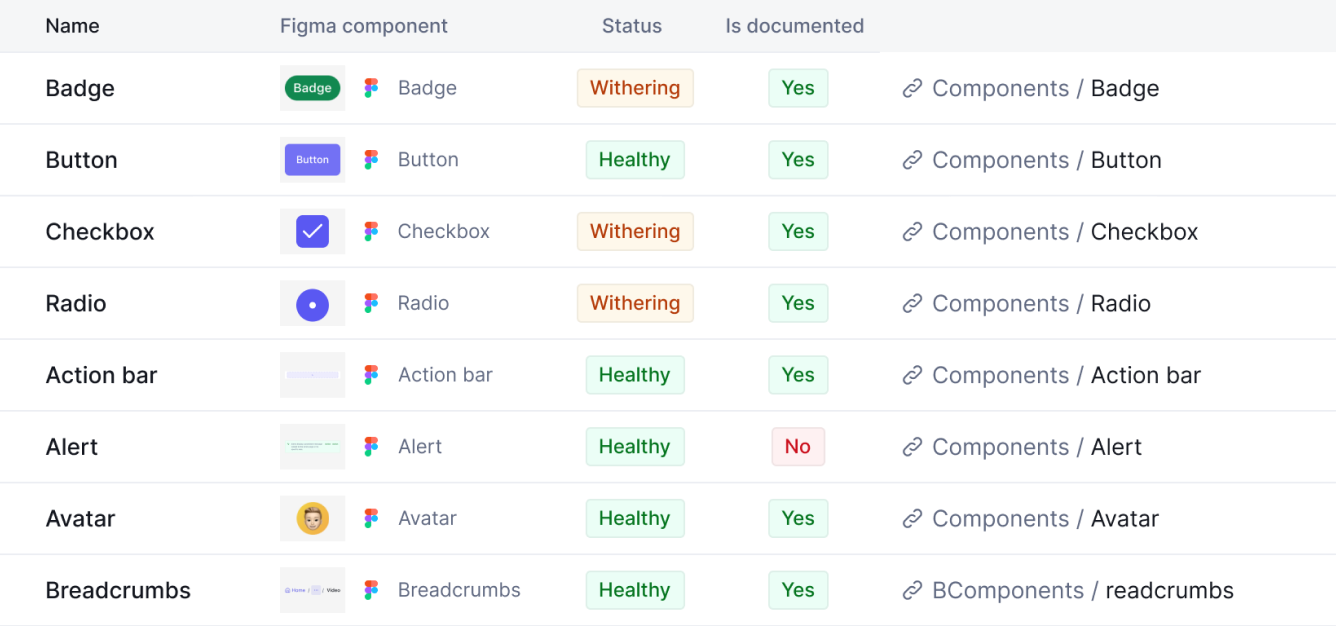Select the Figma icon in the Button row

370,159
